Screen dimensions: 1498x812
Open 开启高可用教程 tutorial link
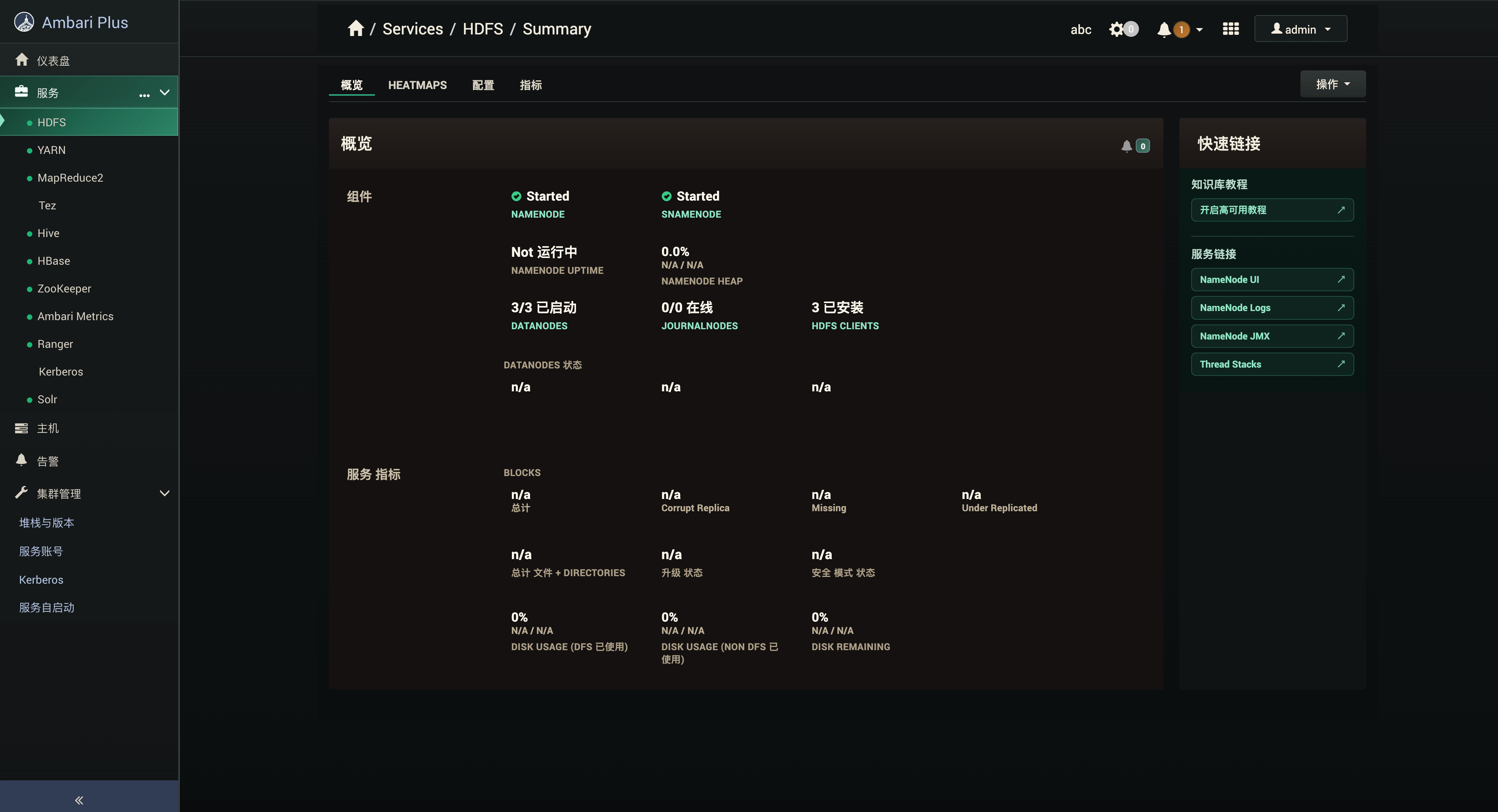coord(1272,210)
